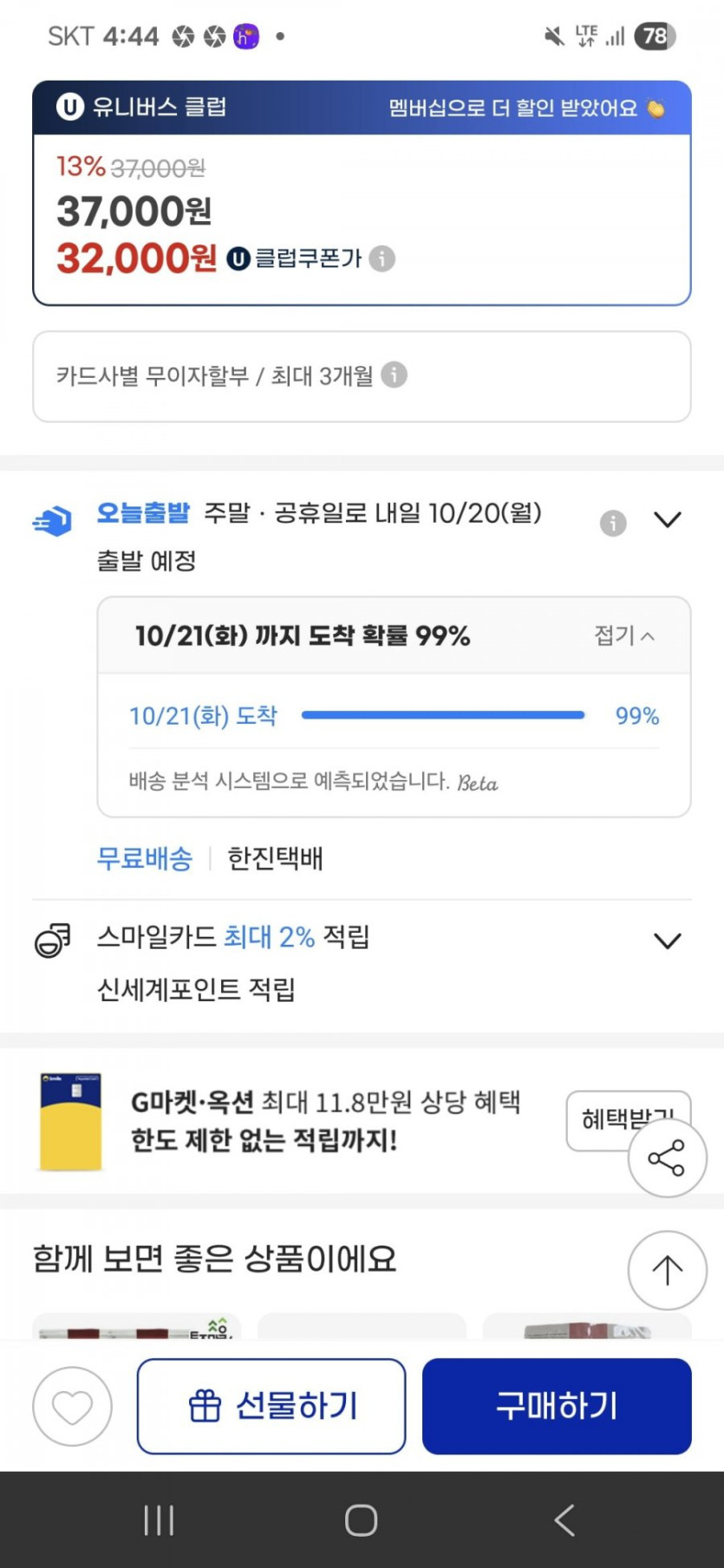Expand 스마일카드 적립 benefits chevron
Viewport: 724px width, 1568px height.
point(667,941)
